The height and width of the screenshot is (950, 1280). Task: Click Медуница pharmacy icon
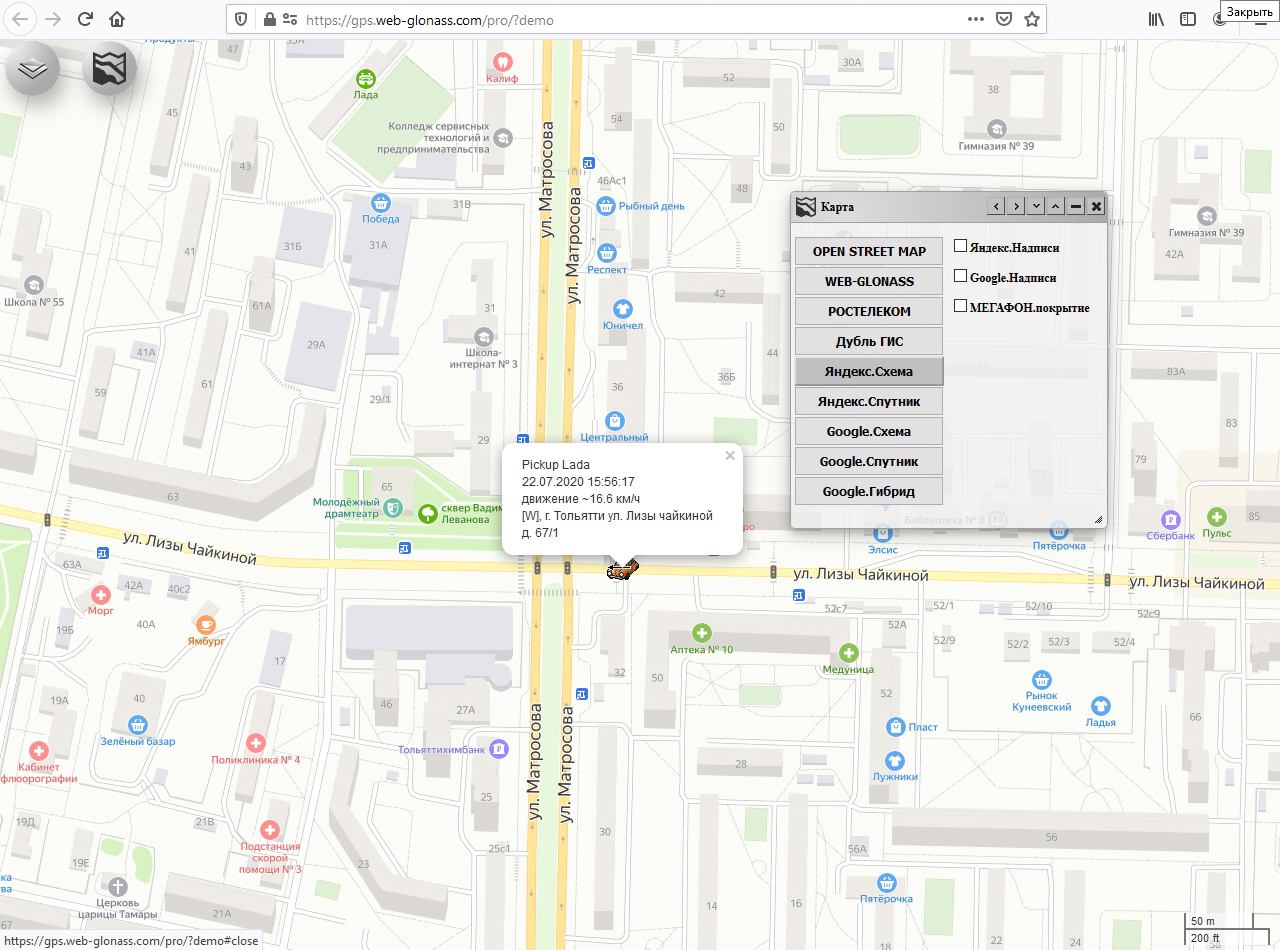coord(849,653)
